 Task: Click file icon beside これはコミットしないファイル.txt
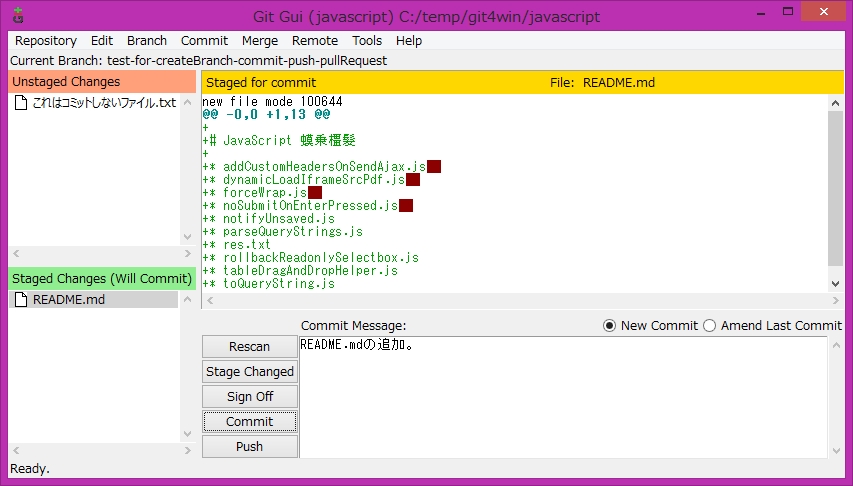click(x=21, y=102)
